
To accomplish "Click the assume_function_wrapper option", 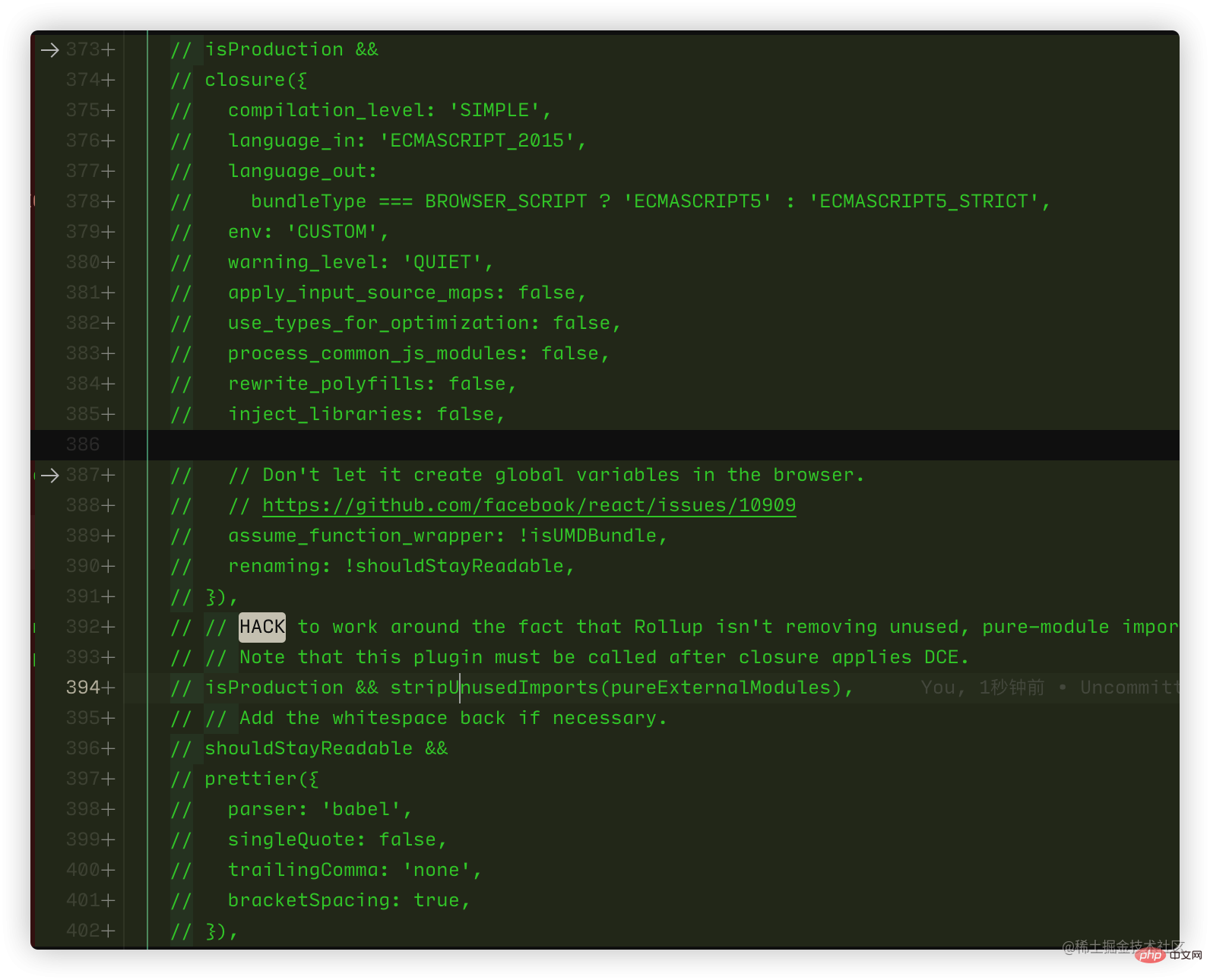I will point(366,536).
